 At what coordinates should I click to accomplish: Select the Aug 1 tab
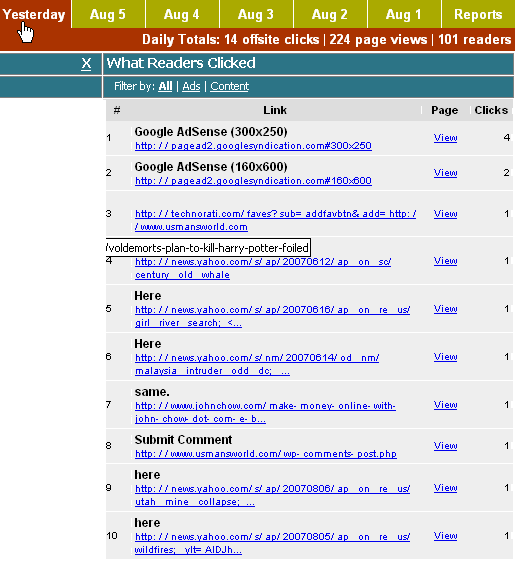point(404,14)
